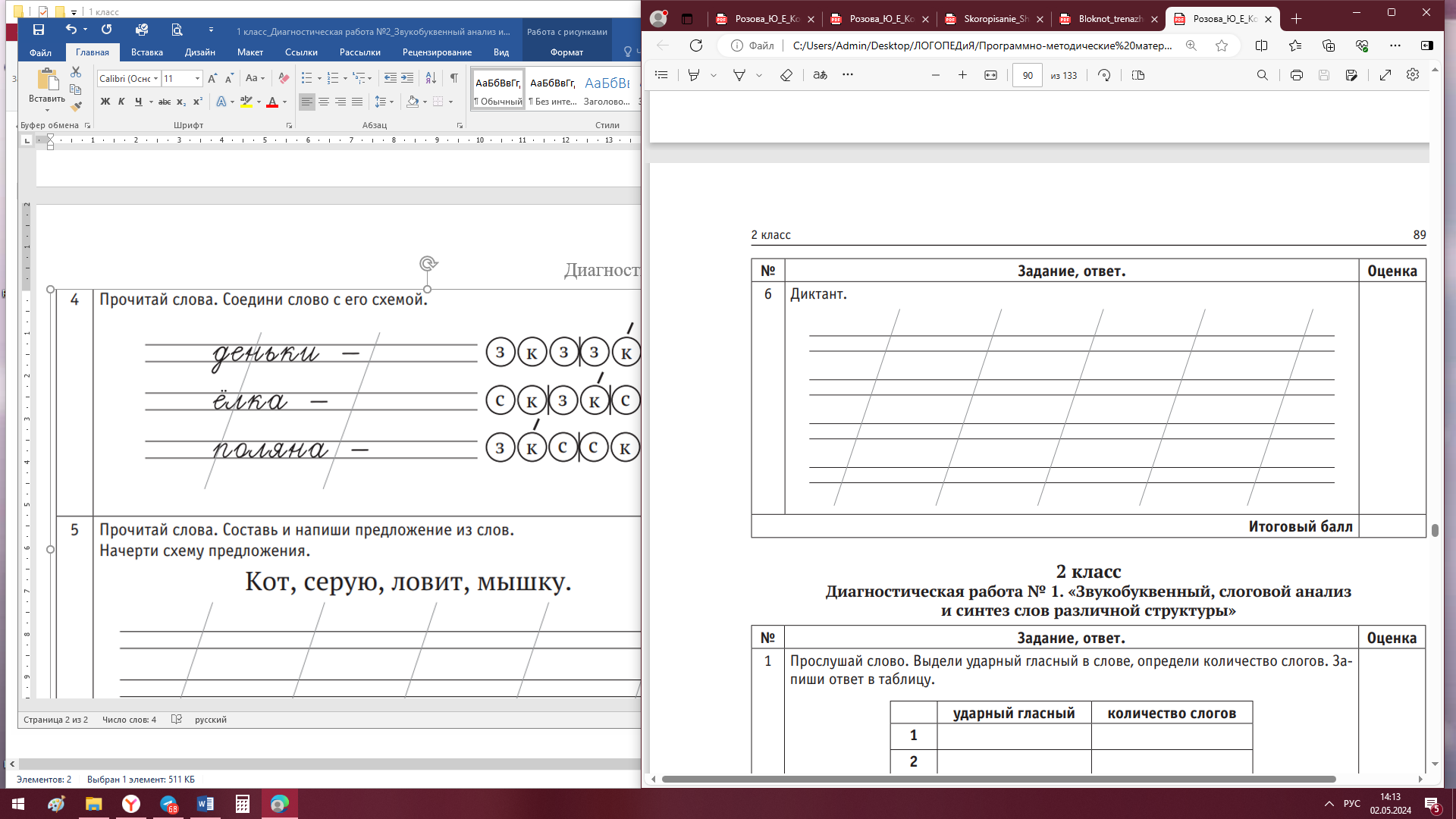Open PDF table of contents icon
1456x819 pixels.
(661, 75)
